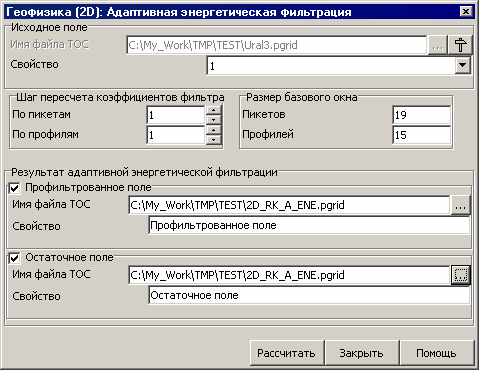Click the По пикетам input field
479x370 pixels.
pos(176,115)
